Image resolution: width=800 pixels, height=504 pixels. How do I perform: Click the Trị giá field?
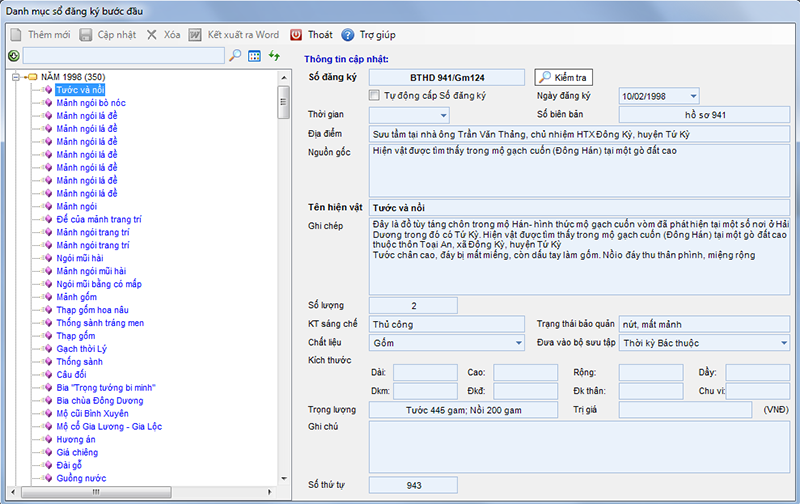(685, 410)
